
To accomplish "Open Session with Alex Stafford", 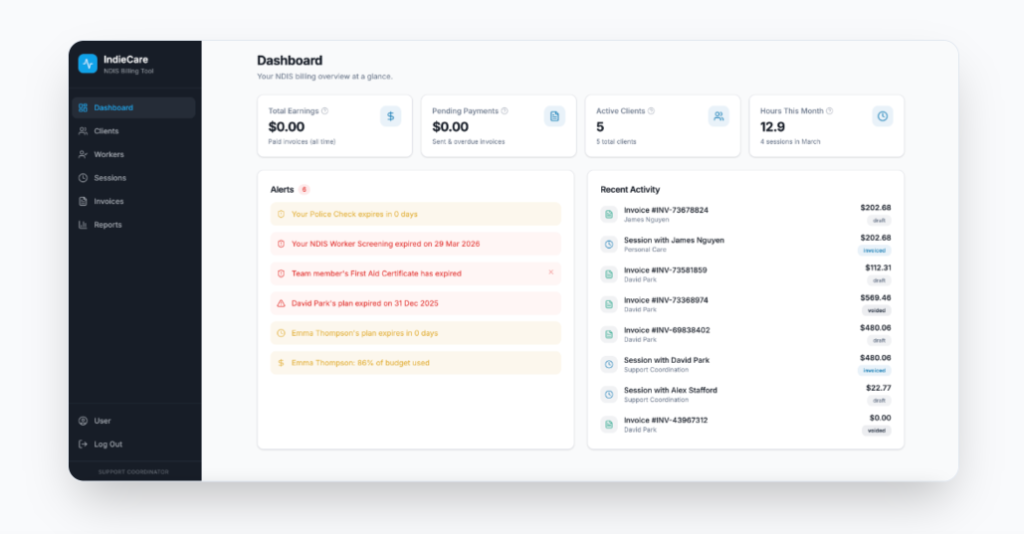I will tap(745, 394).
